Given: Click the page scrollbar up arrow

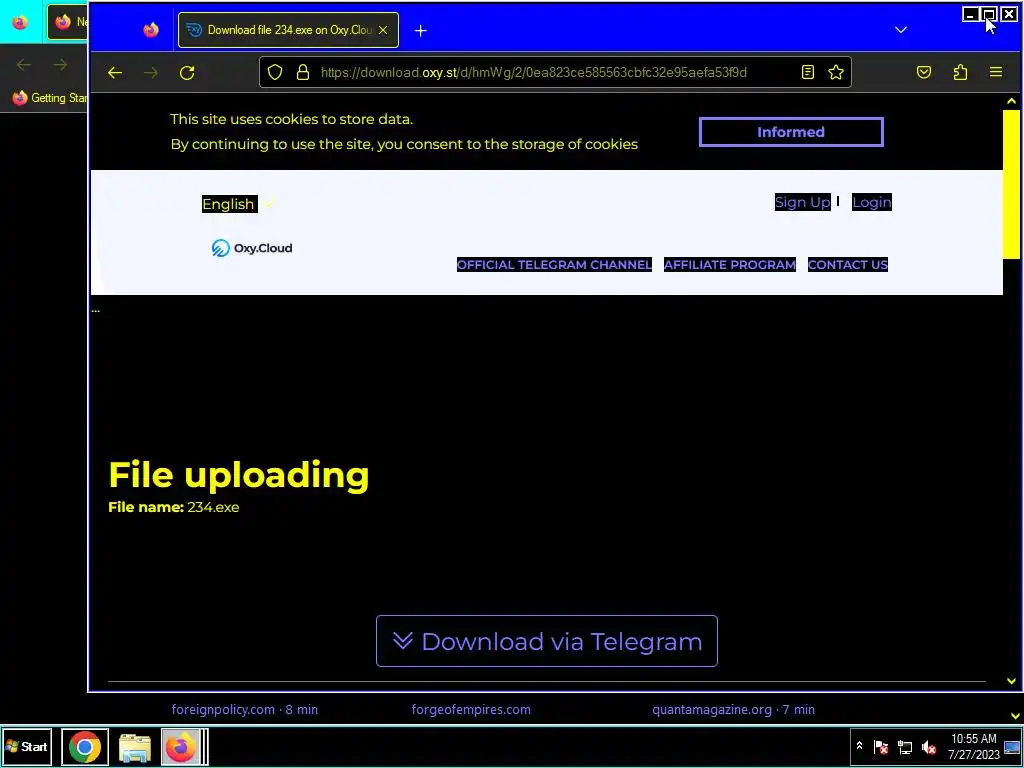Looking at the screenshot, I should coord(1011,101).
